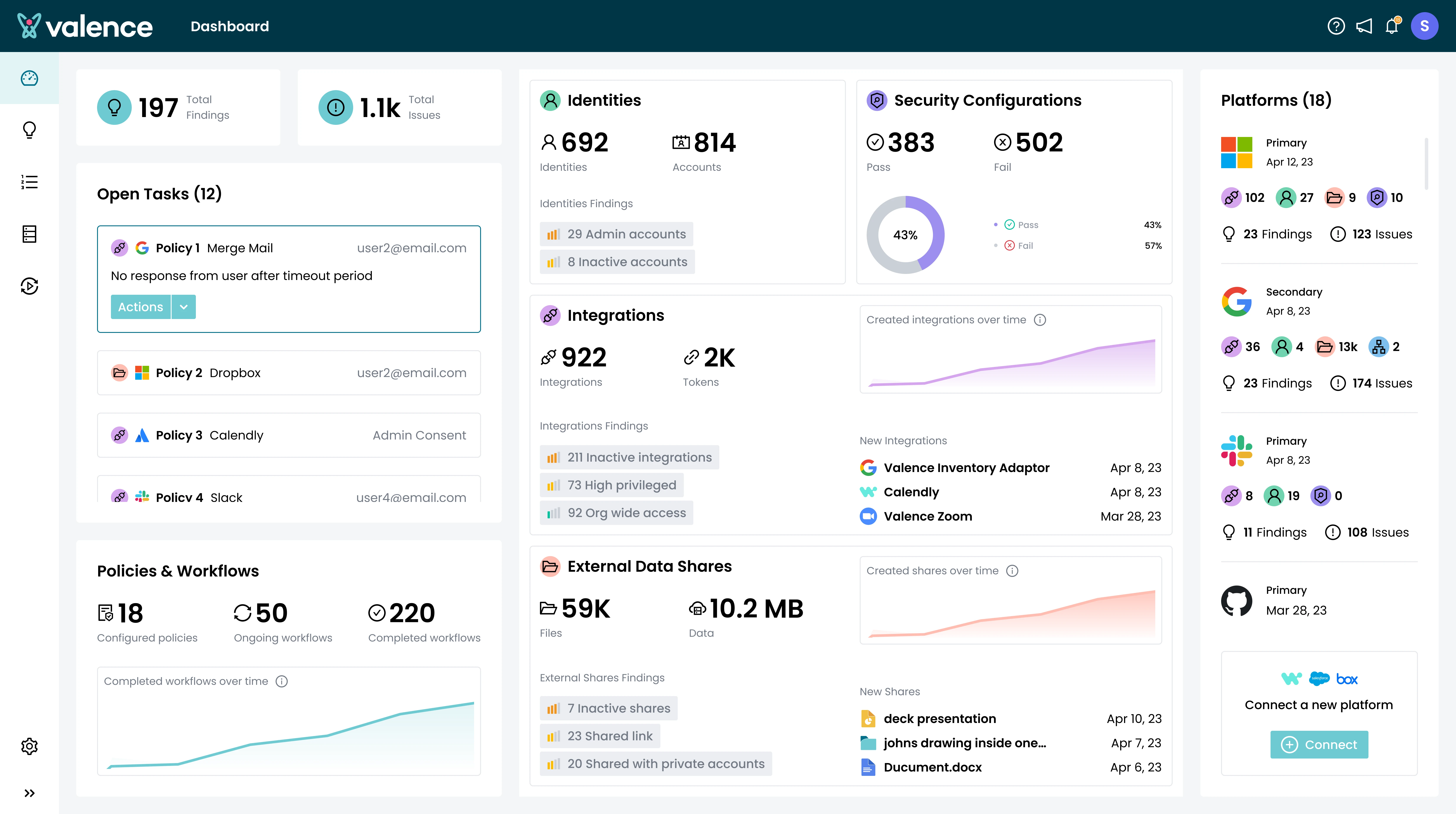
Task: Click the Platforms panel scrollbar
Action: tap(1426, 164)
